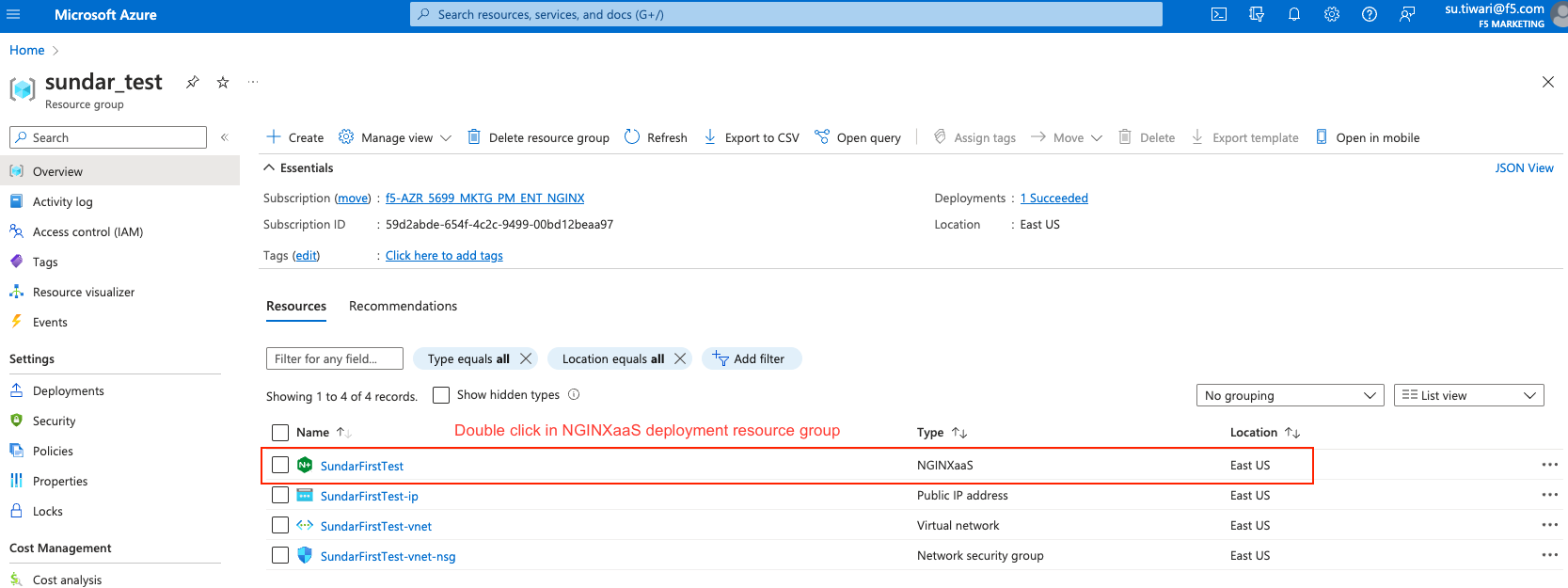Viewport: 1568px width, 588px height.
Task: Open the portal hamburger menu
Action: click(13, 14)
